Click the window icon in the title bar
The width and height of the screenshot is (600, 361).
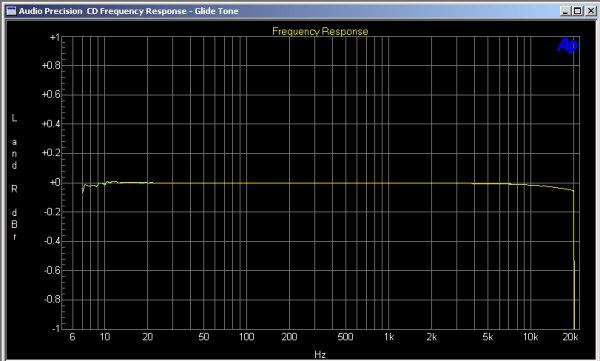tap(12, 11)
